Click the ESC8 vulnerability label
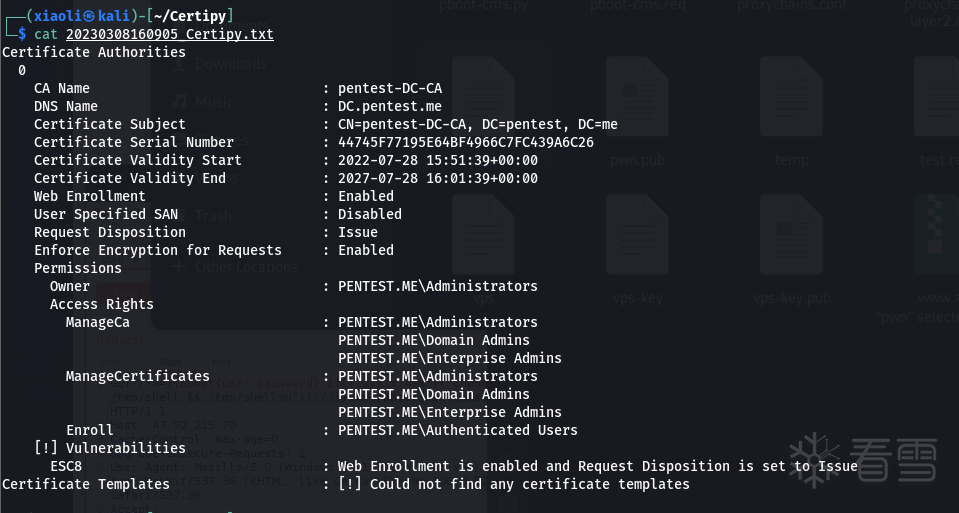The height and width of the screenshot is (513, 959). click(x=66, y=466)
